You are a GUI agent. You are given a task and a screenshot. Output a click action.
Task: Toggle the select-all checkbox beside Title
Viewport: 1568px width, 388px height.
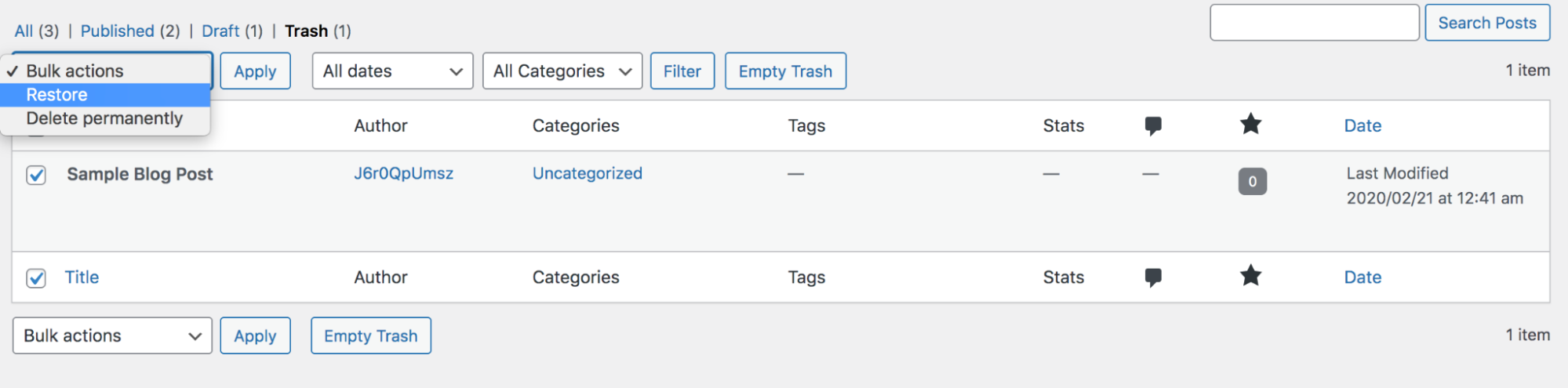tap(36, 278)
